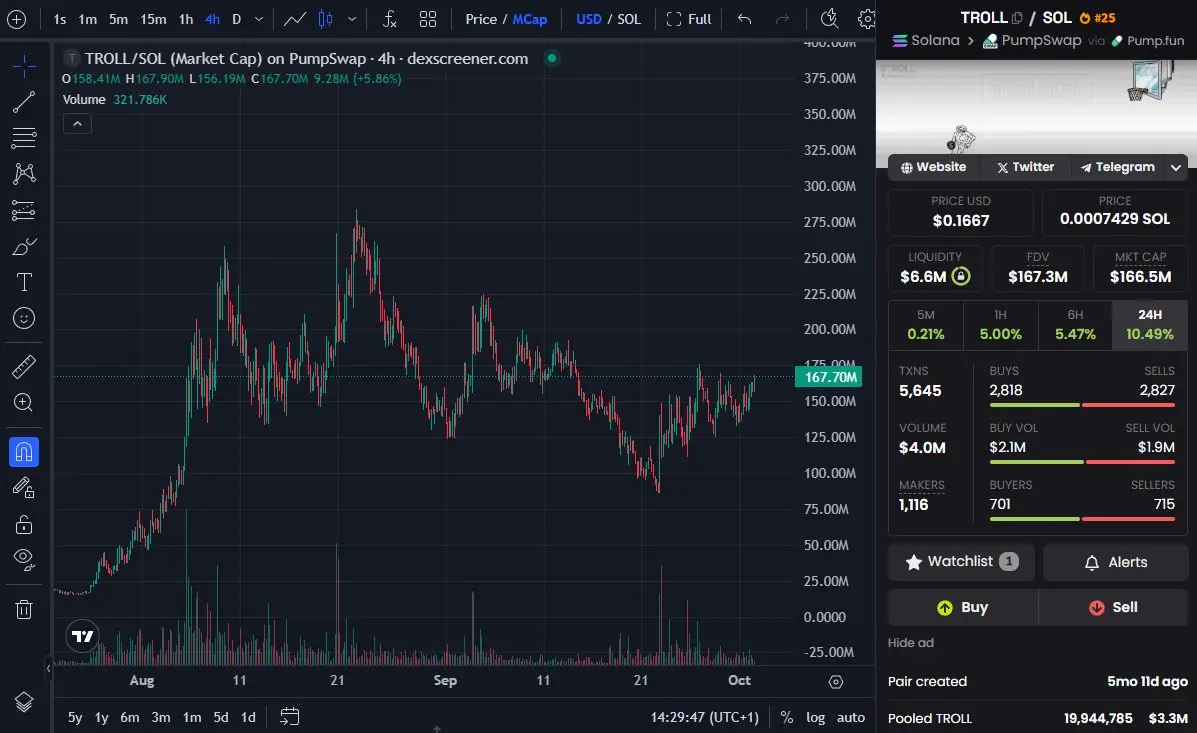Select the crosshair cursor tool
This screenshot has width=1197, height=733.
pyautogui.click(x=24, y=66)
